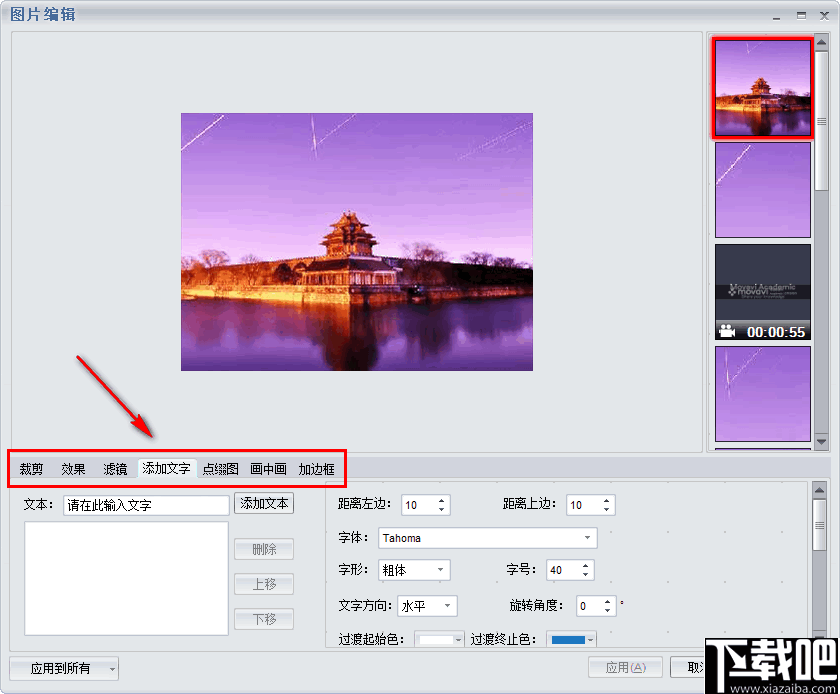This screenshot has height=694, width=840.
Task: Pick the 过渡终止色 blue color swatch
Action: (567, 639)
